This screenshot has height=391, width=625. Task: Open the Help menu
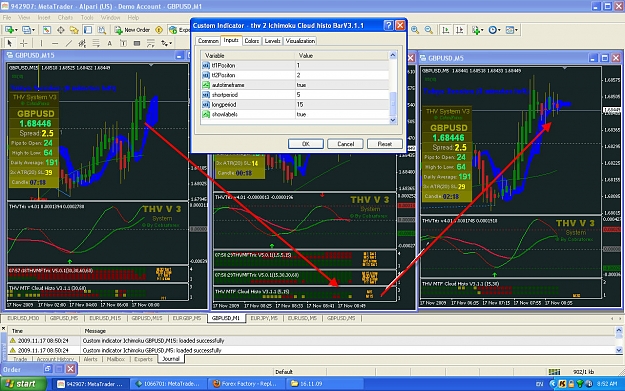coord(133,18)
